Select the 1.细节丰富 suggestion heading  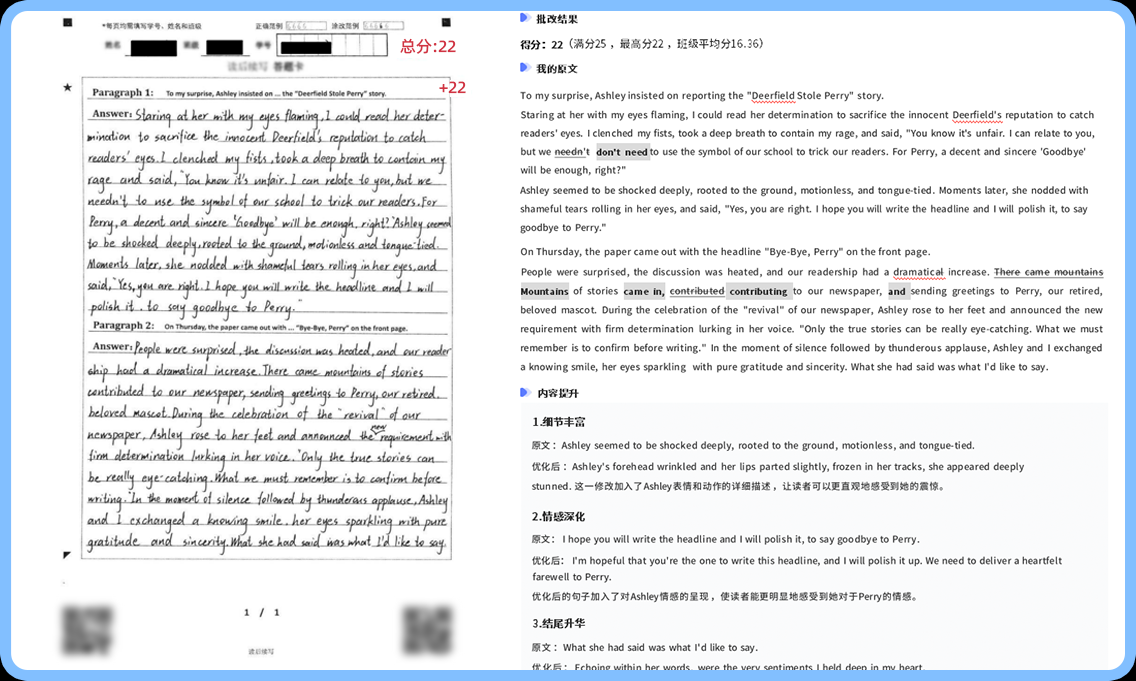click(559, 422)
